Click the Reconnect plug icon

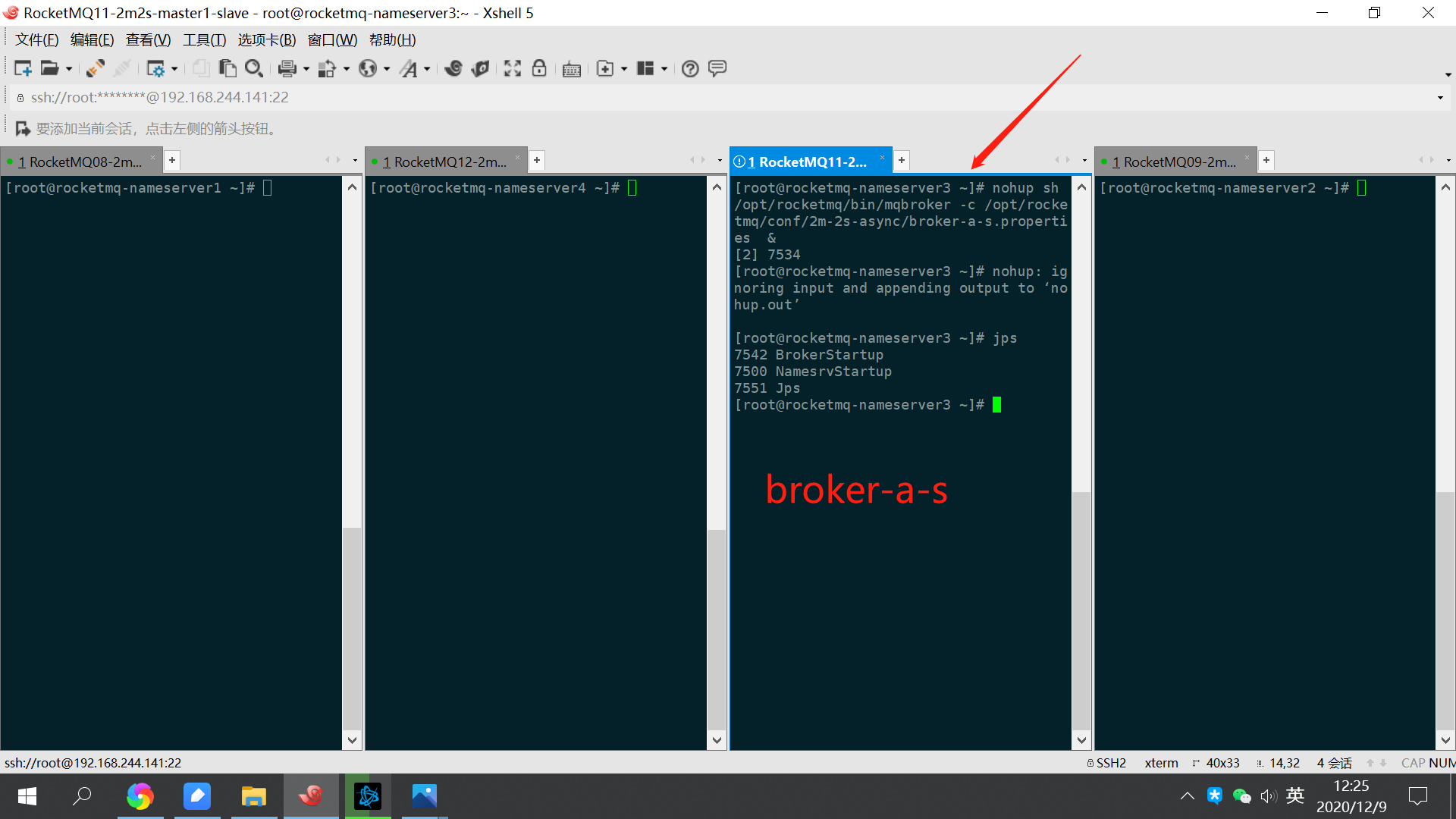[x=96, y=68]
